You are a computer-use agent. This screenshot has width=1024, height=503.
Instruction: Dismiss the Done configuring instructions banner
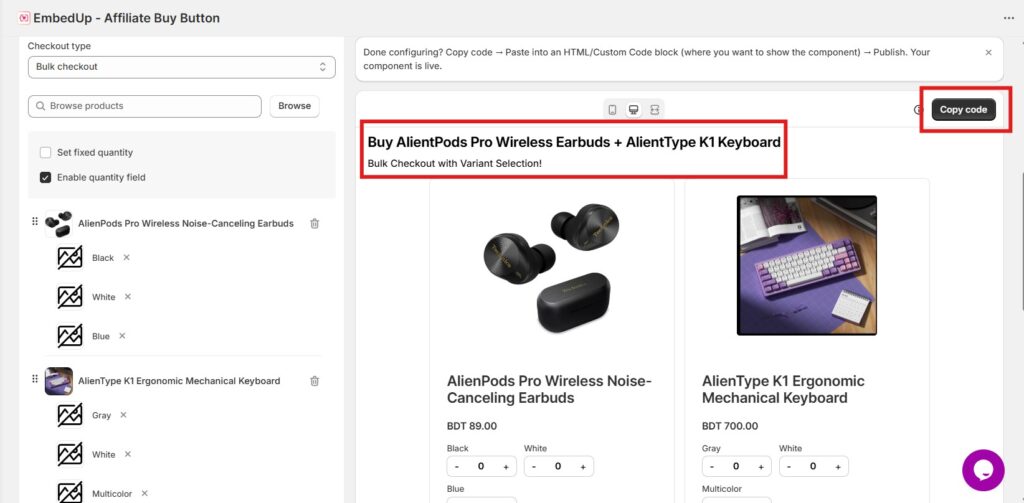[x=989, y=52]
